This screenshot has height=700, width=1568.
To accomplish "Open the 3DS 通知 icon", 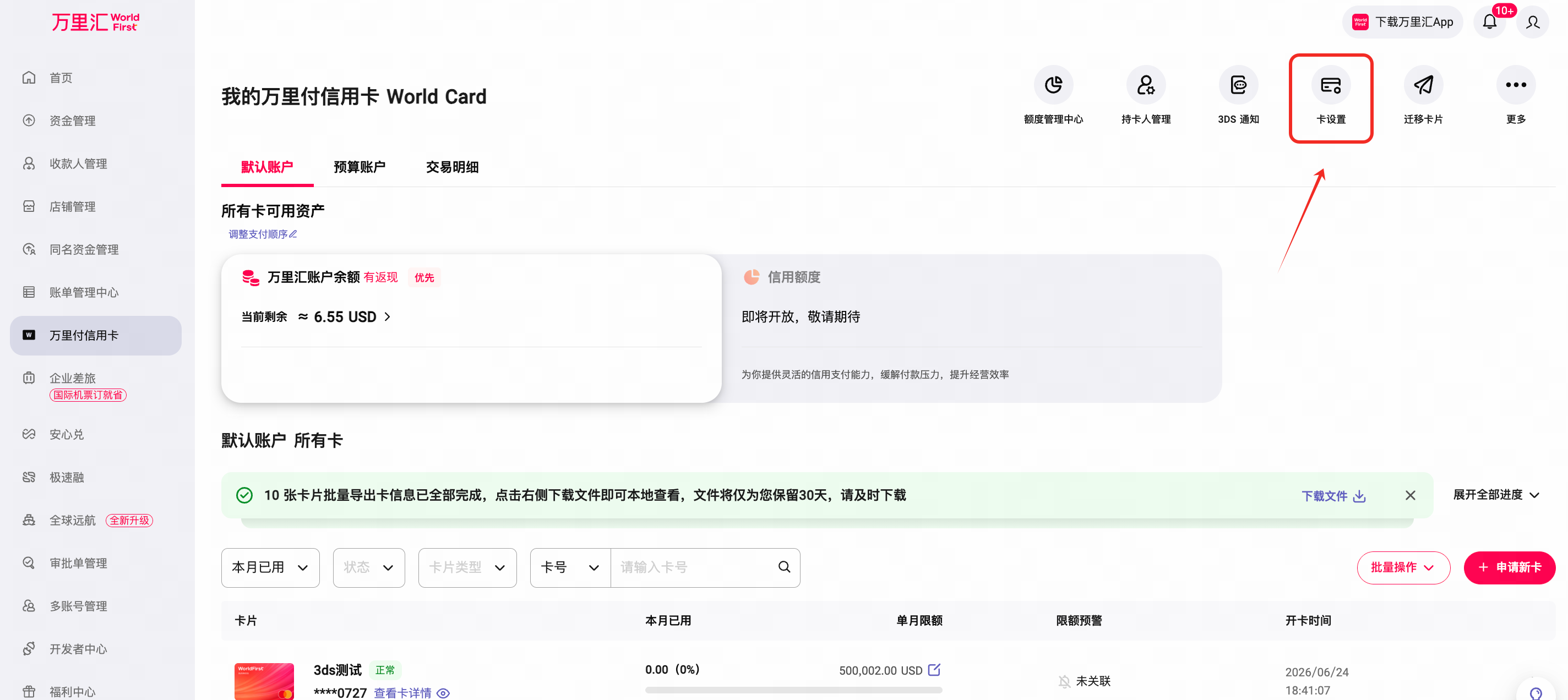I will pyautogui.click(x=1238, y=85).
